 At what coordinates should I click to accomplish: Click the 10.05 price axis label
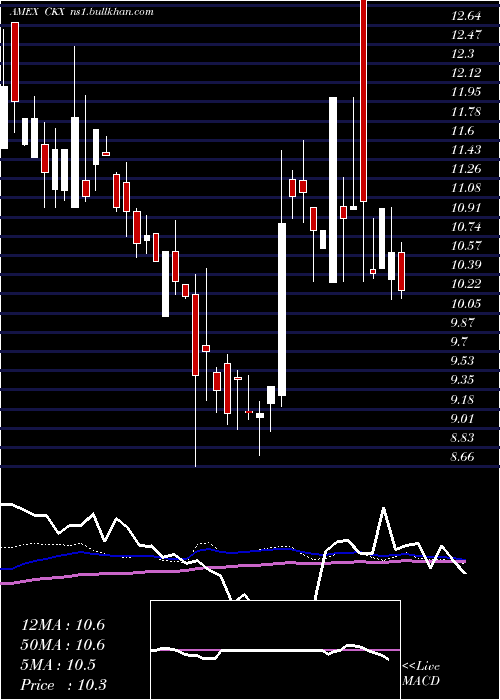click(x=466, y=304)
